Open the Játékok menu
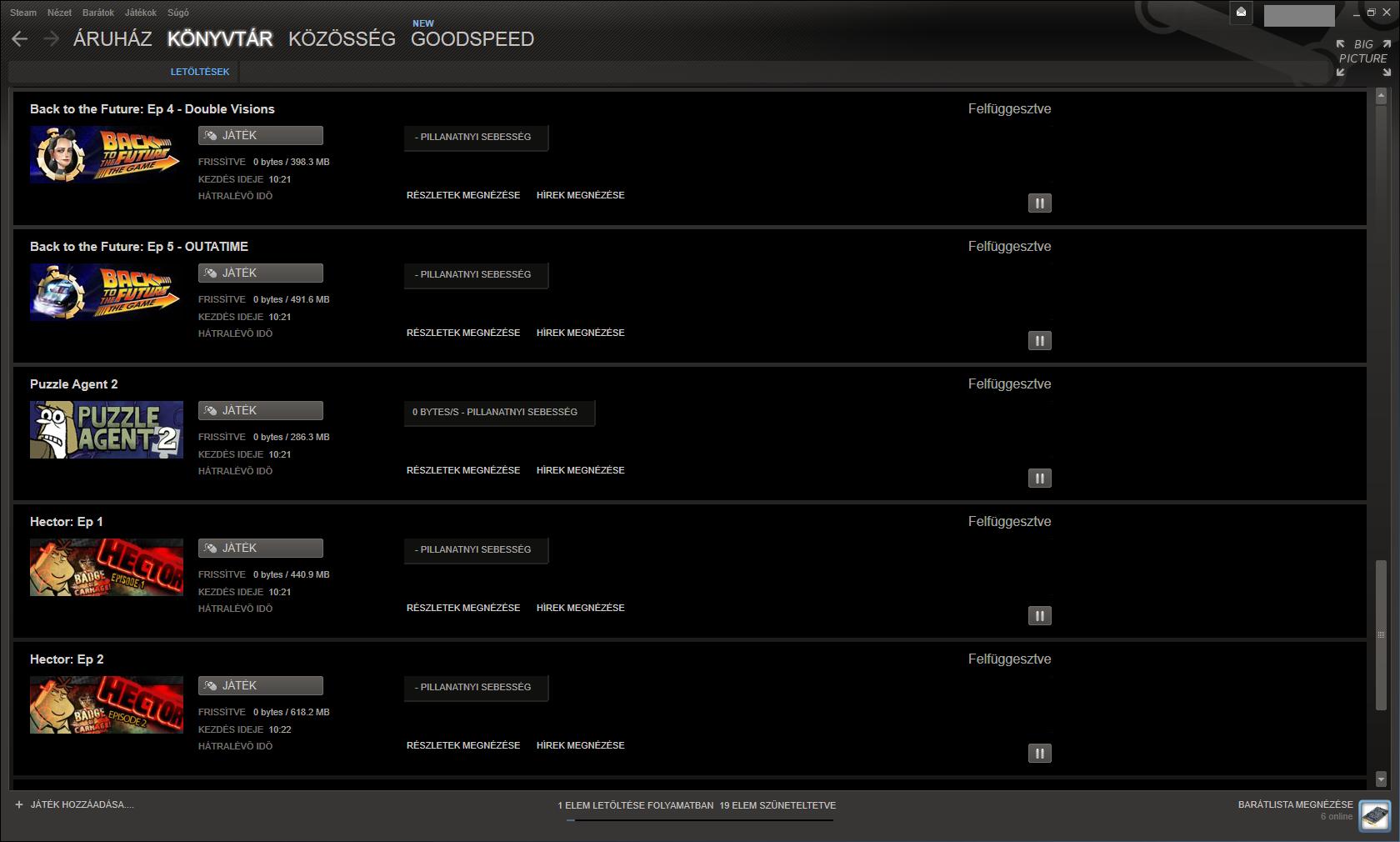 point(141,13)
